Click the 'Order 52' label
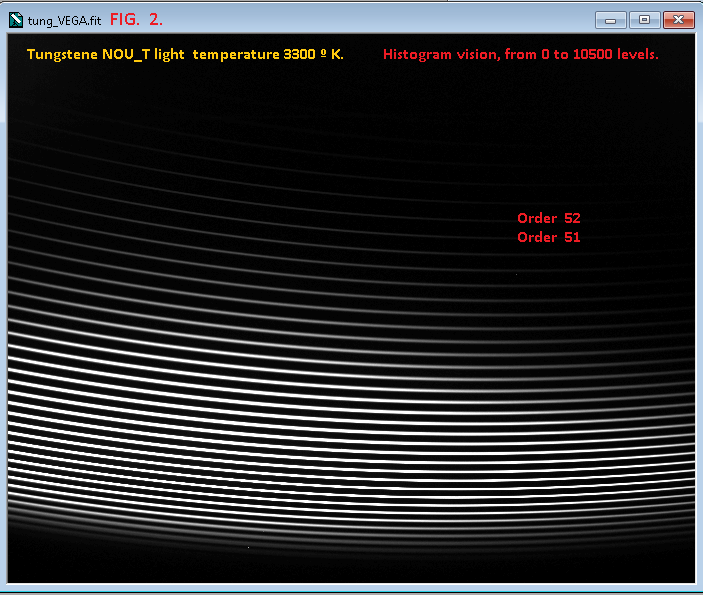This screenshot has height=595, width=704. [549, 218]
